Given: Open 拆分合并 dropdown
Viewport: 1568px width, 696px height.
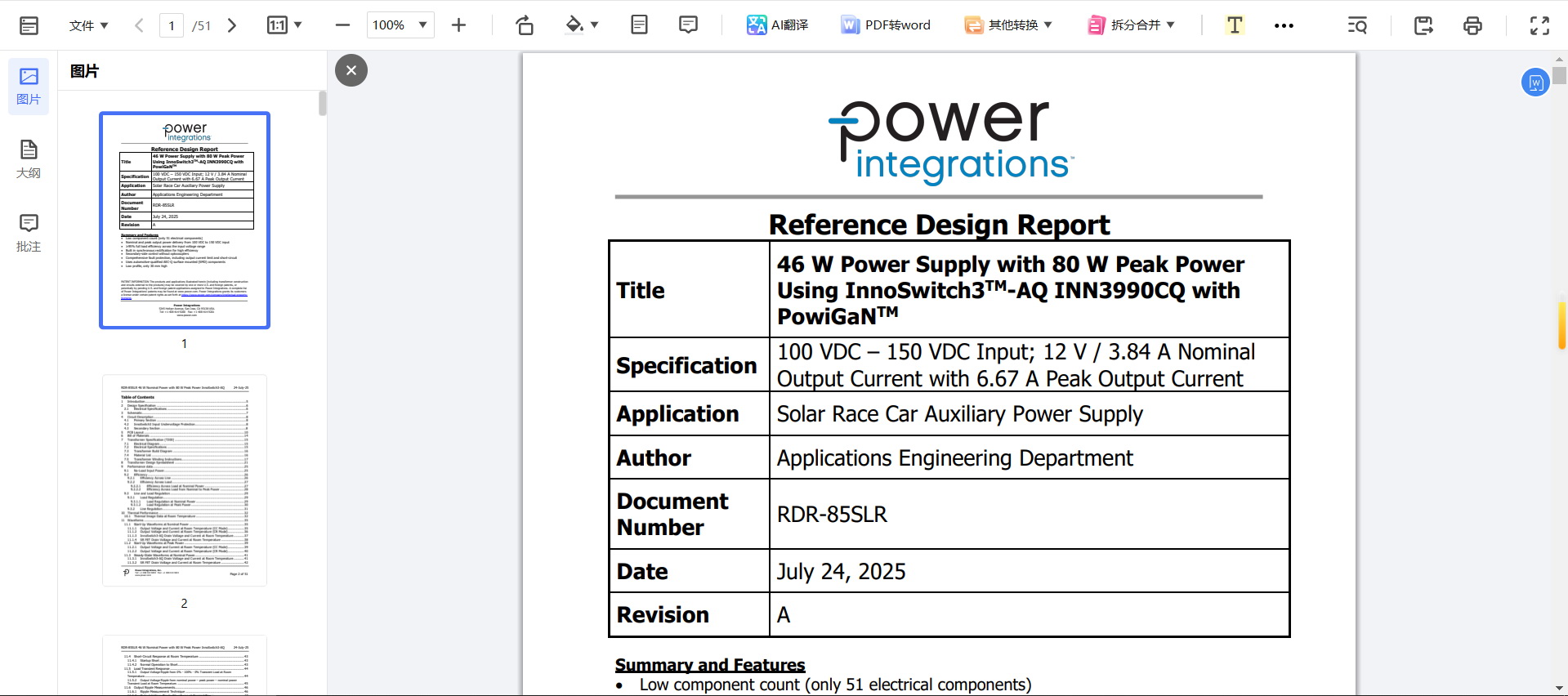Looking at the screenshot, I should 1131,25.
